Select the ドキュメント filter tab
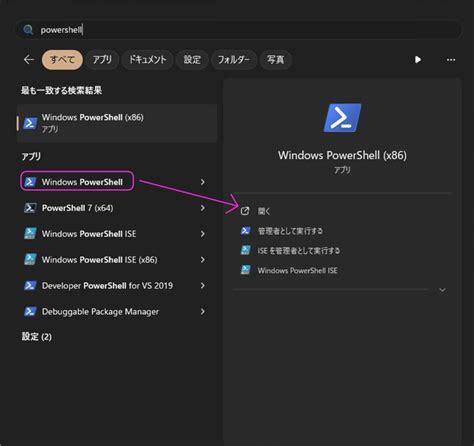This screenshot has height=446, width=474. tap(147, 60)
